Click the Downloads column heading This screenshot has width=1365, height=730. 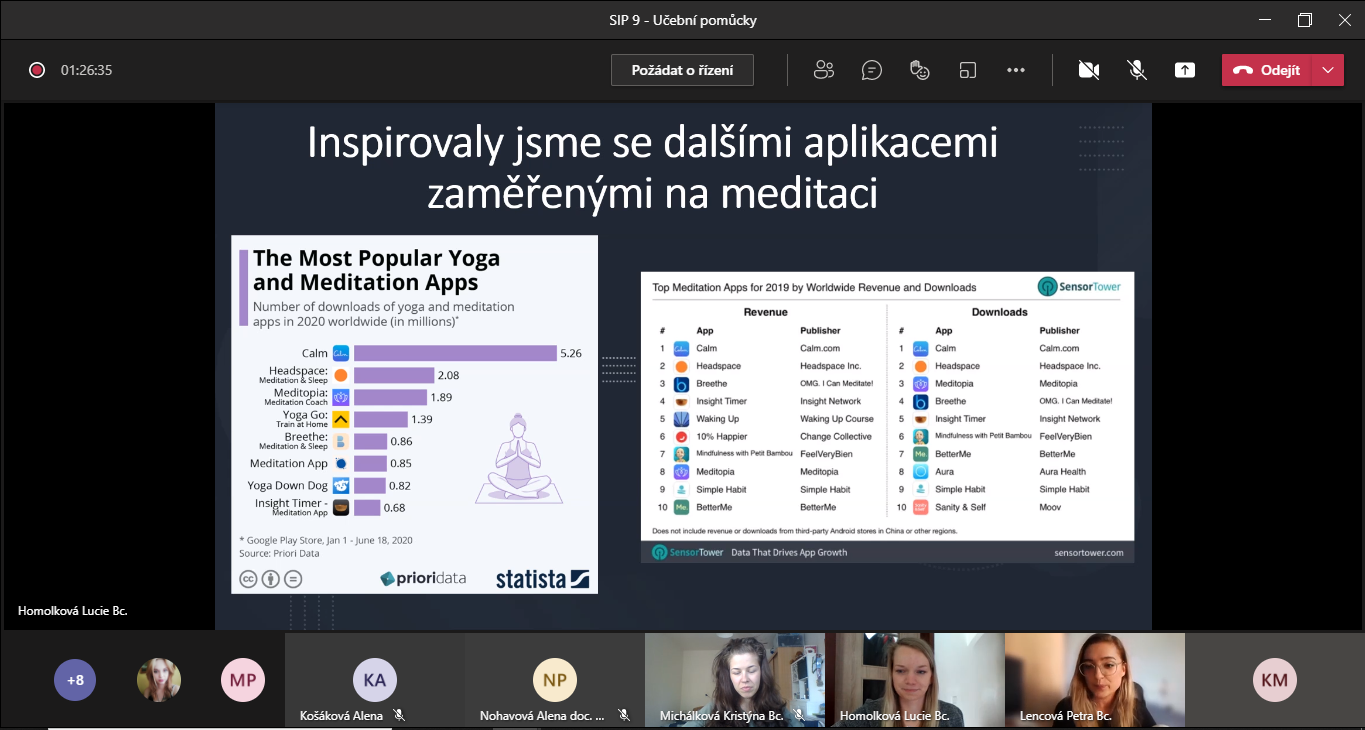click(x=999, y=312)
